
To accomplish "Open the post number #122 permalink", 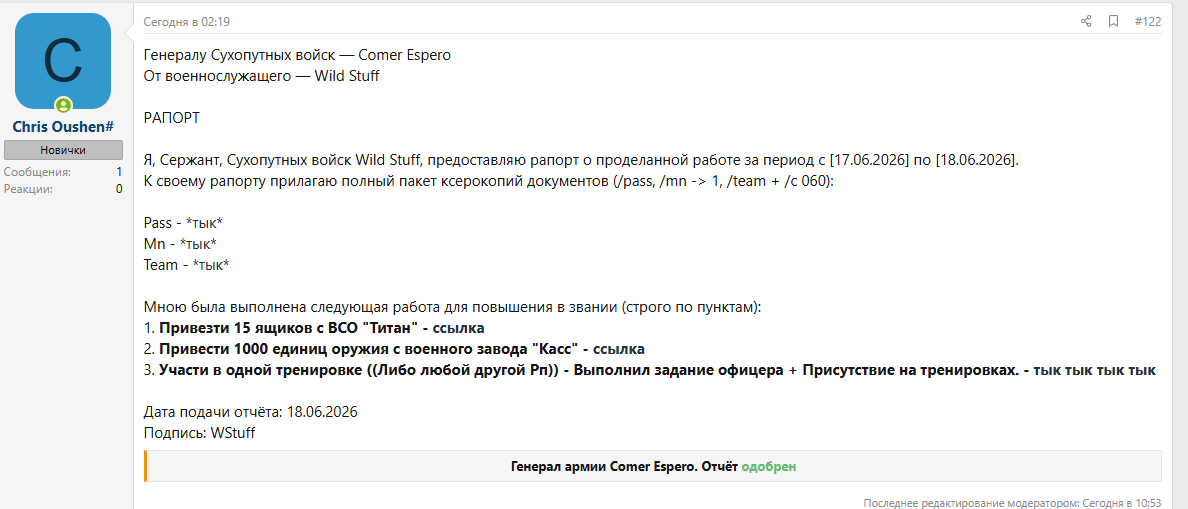I will coord(1147,22).
